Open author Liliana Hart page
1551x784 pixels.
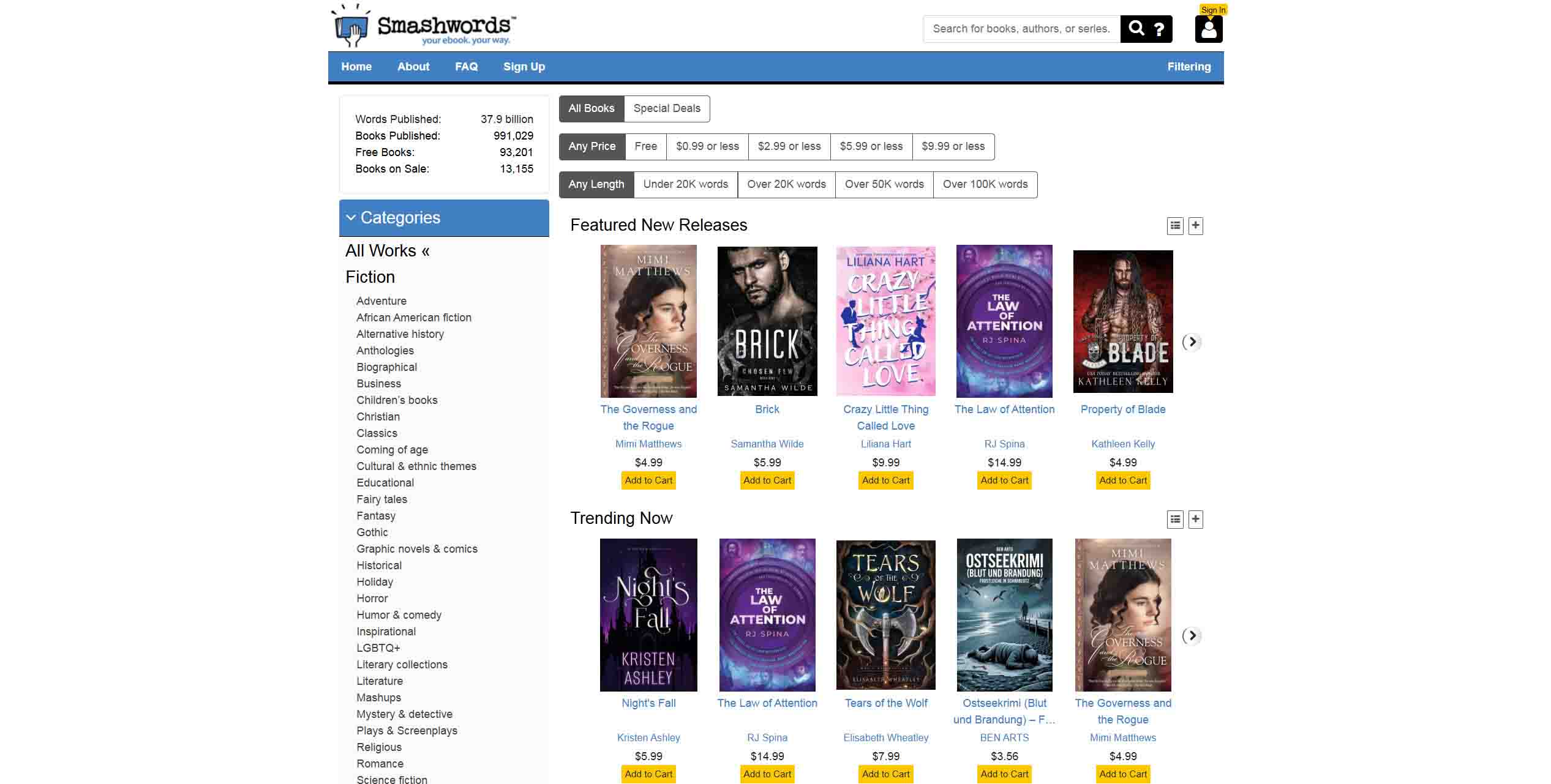(x=886, y=444)
